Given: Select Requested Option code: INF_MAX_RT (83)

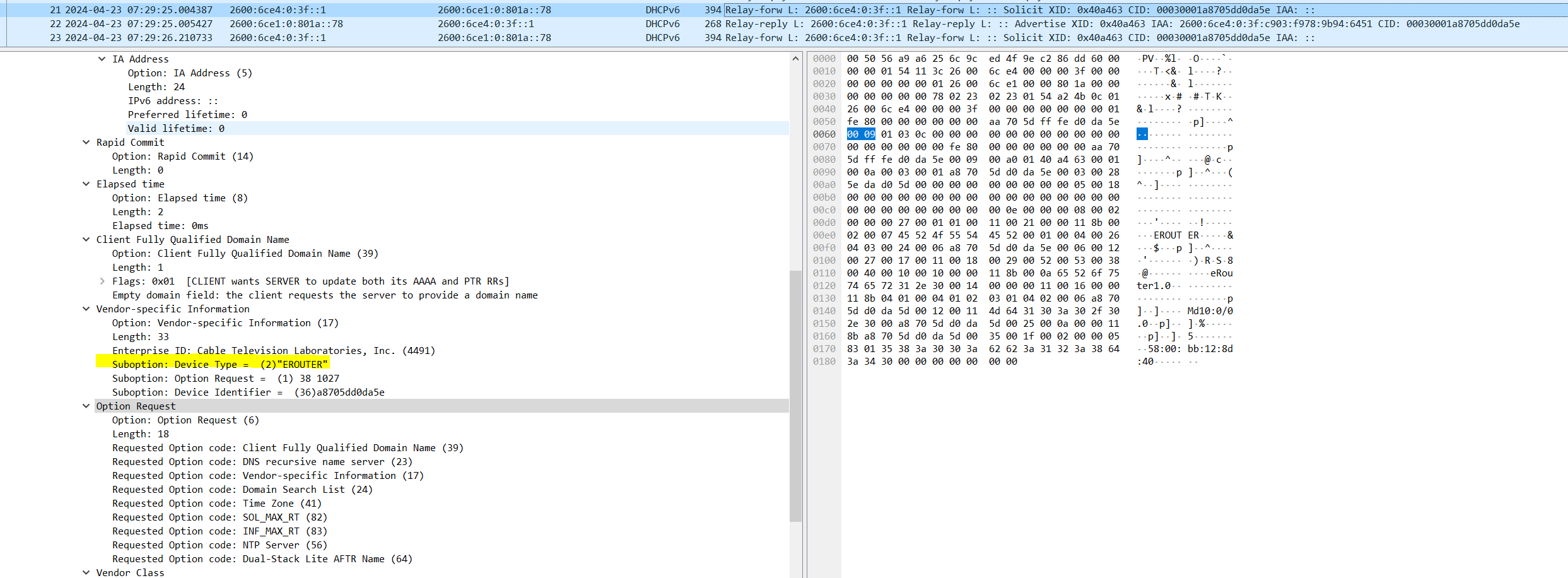Looking at the screenshot, I should point(219,531).
